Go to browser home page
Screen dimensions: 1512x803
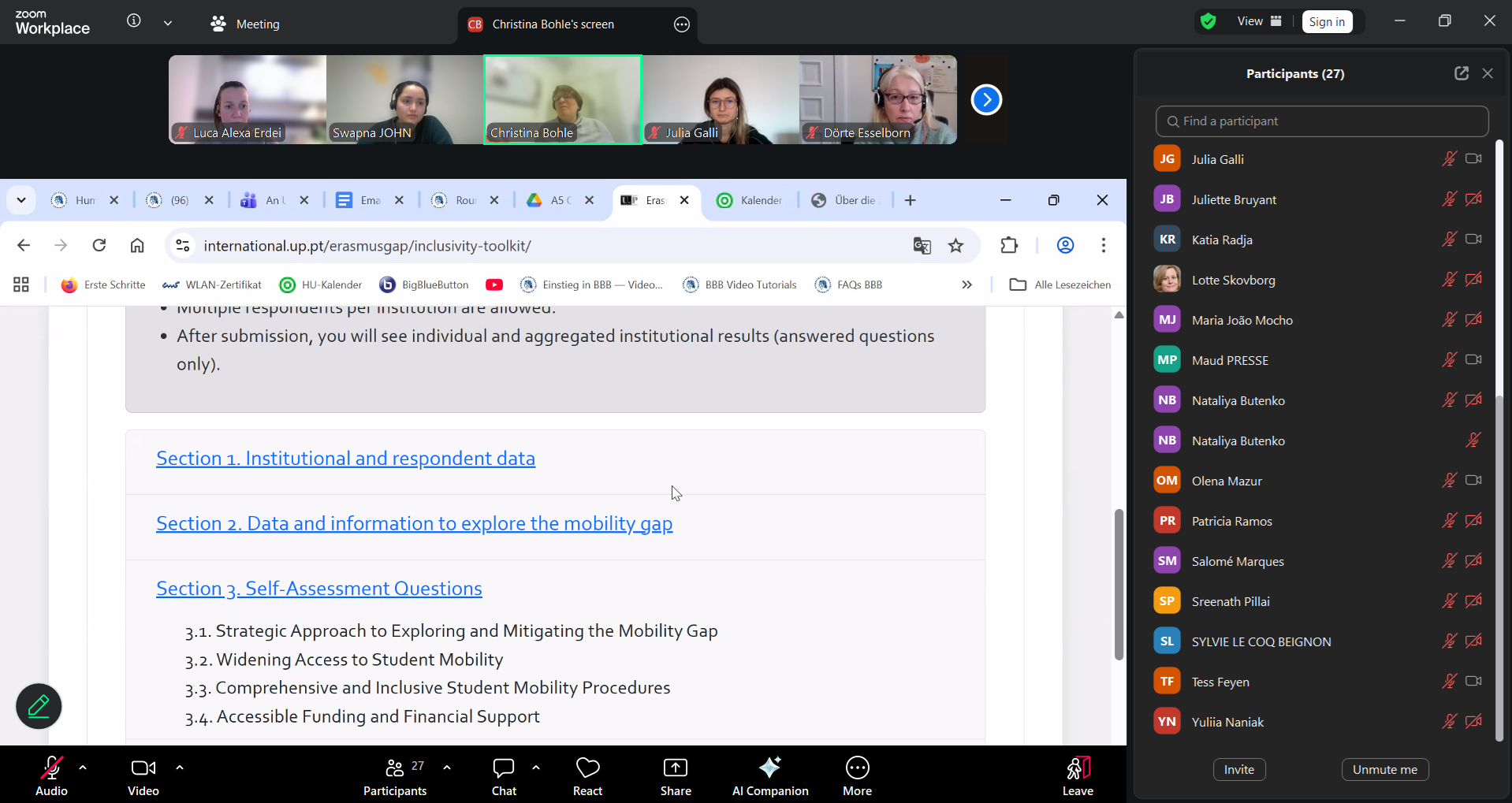click(137, 245)
